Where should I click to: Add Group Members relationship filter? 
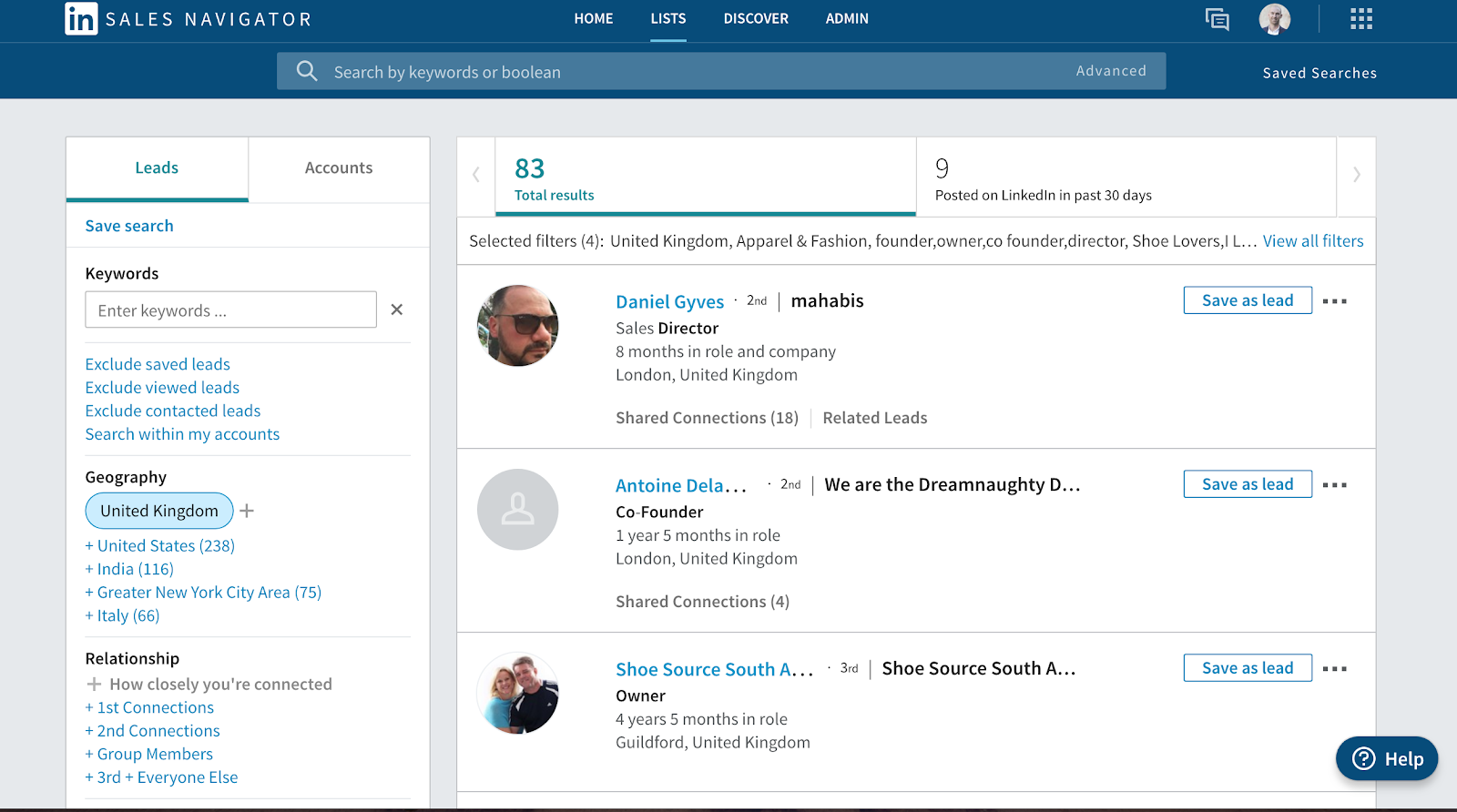click(x=149, y=754)
